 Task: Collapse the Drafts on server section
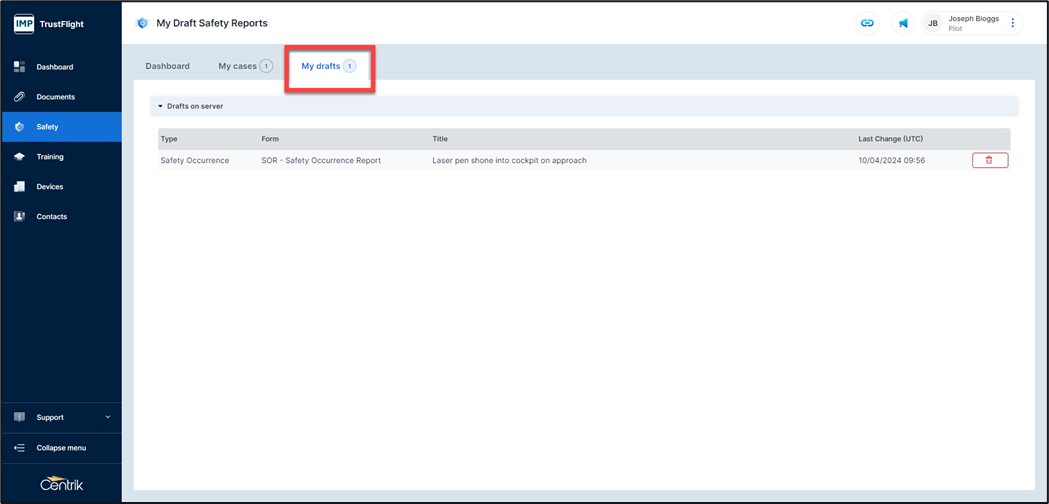pos(160,106)
